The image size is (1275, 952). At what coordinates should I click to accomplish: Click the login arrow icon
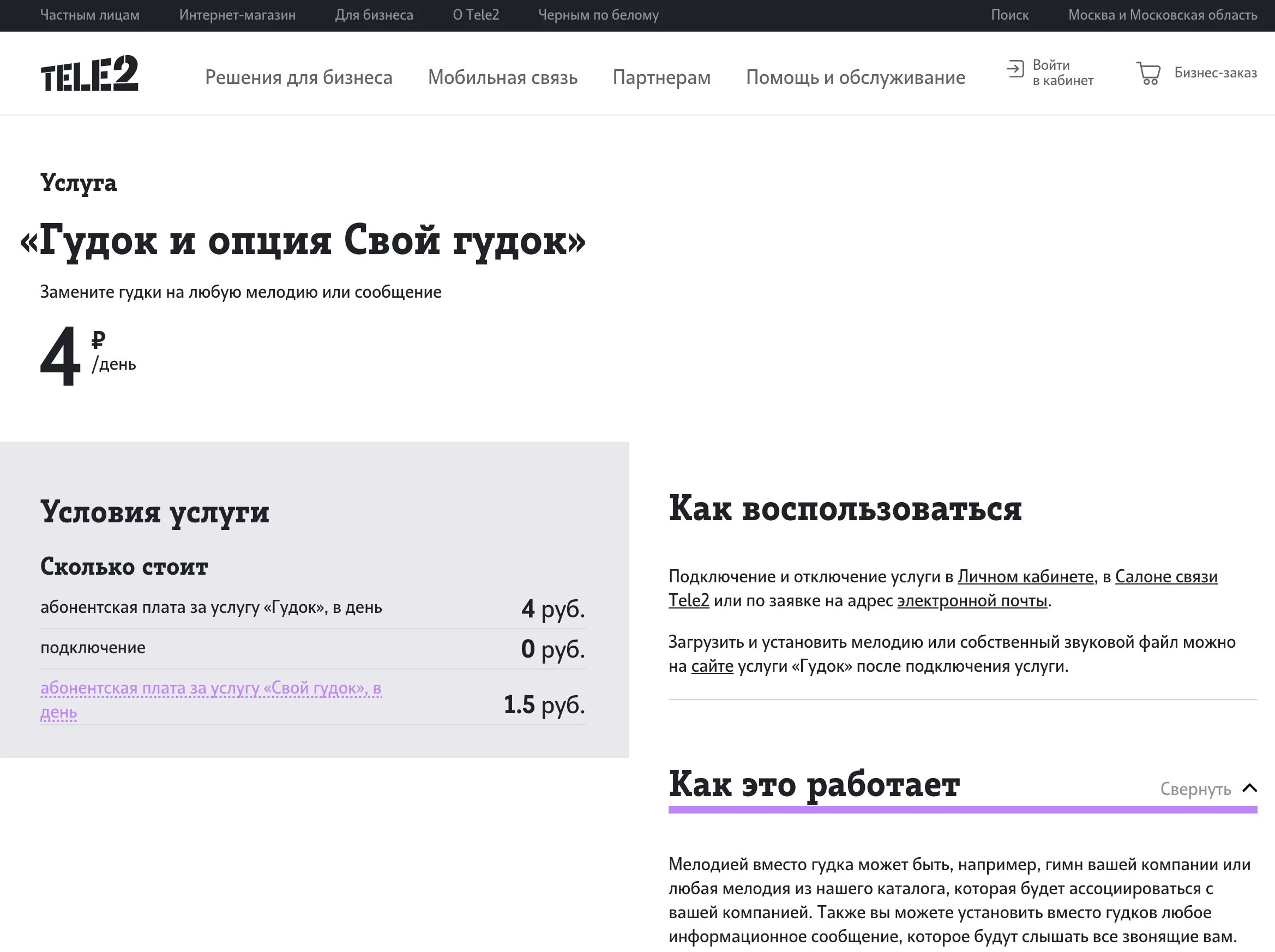[x=1015, y=69]
